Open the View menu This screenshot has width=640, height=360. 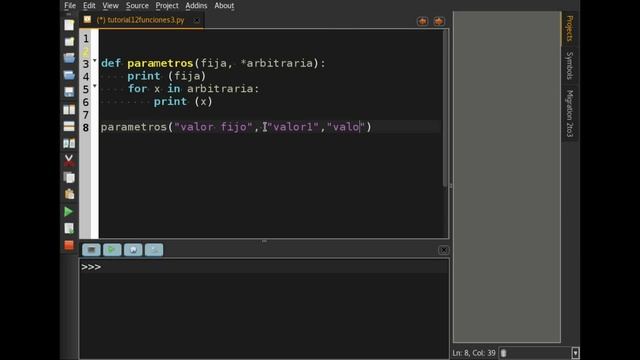pyautogui.click(x=110, y=6)
